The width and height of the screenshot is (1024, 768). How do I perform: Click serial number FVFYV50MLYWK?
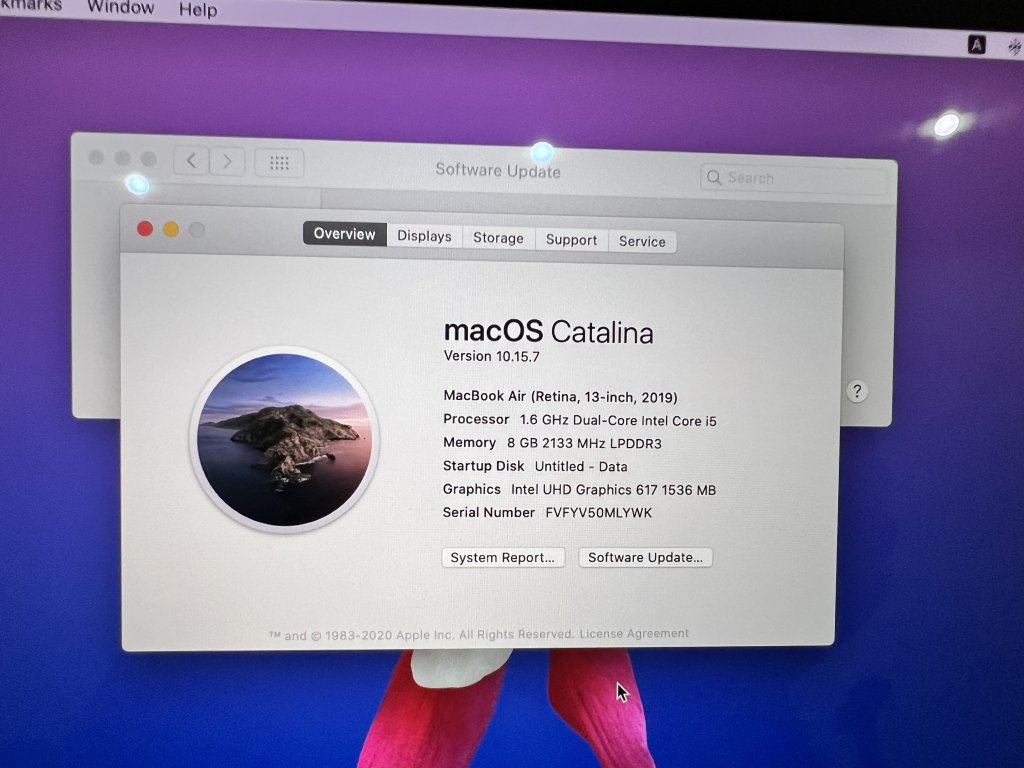click(598, 513)
